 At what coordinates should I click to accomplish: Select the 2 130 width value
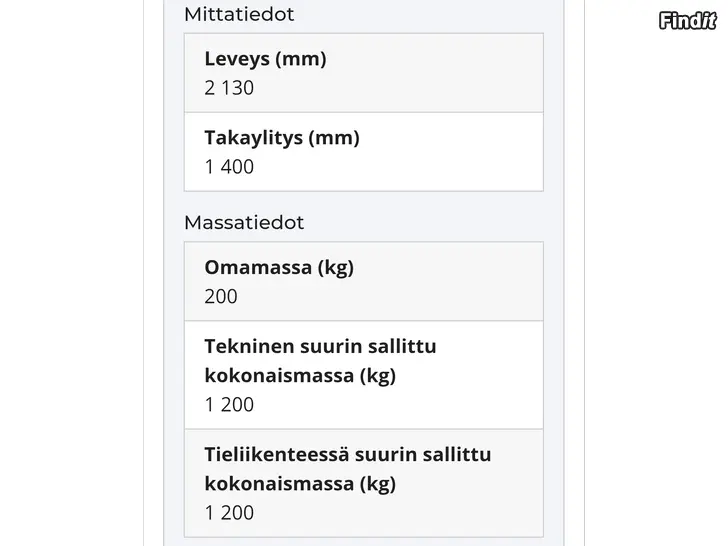[x=229, y=88]
